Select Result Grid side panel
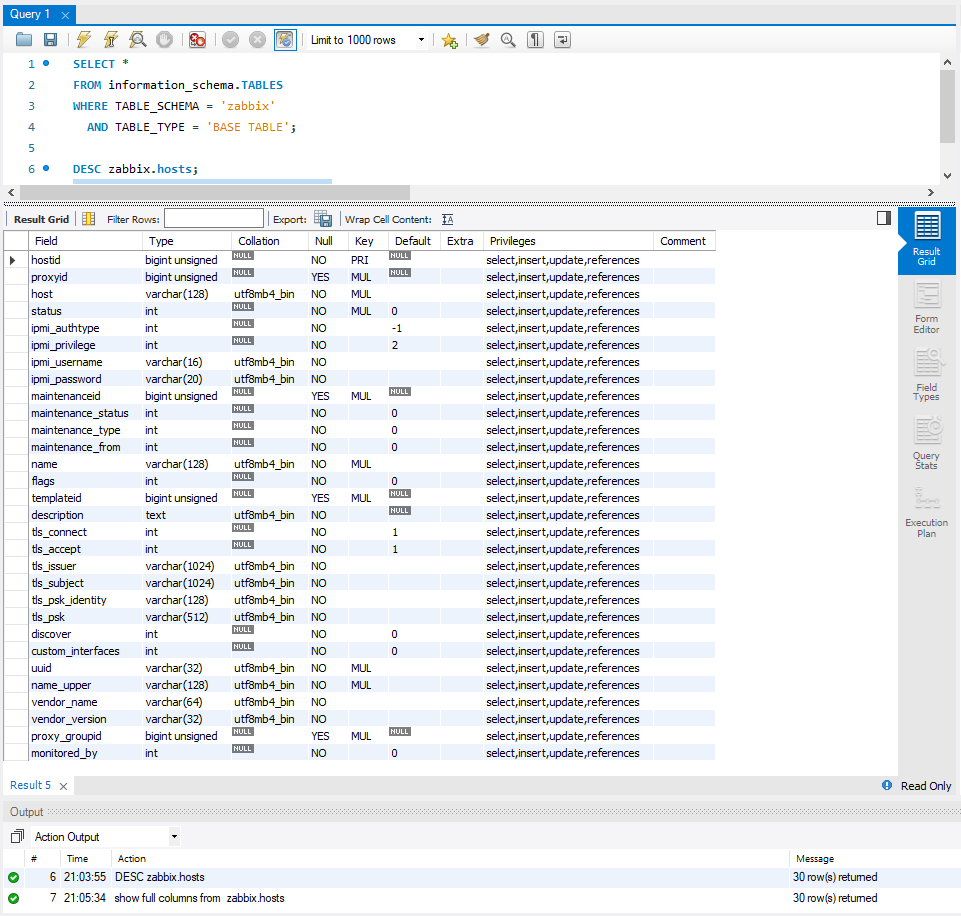961x916 pixels. tap(927, 240)
